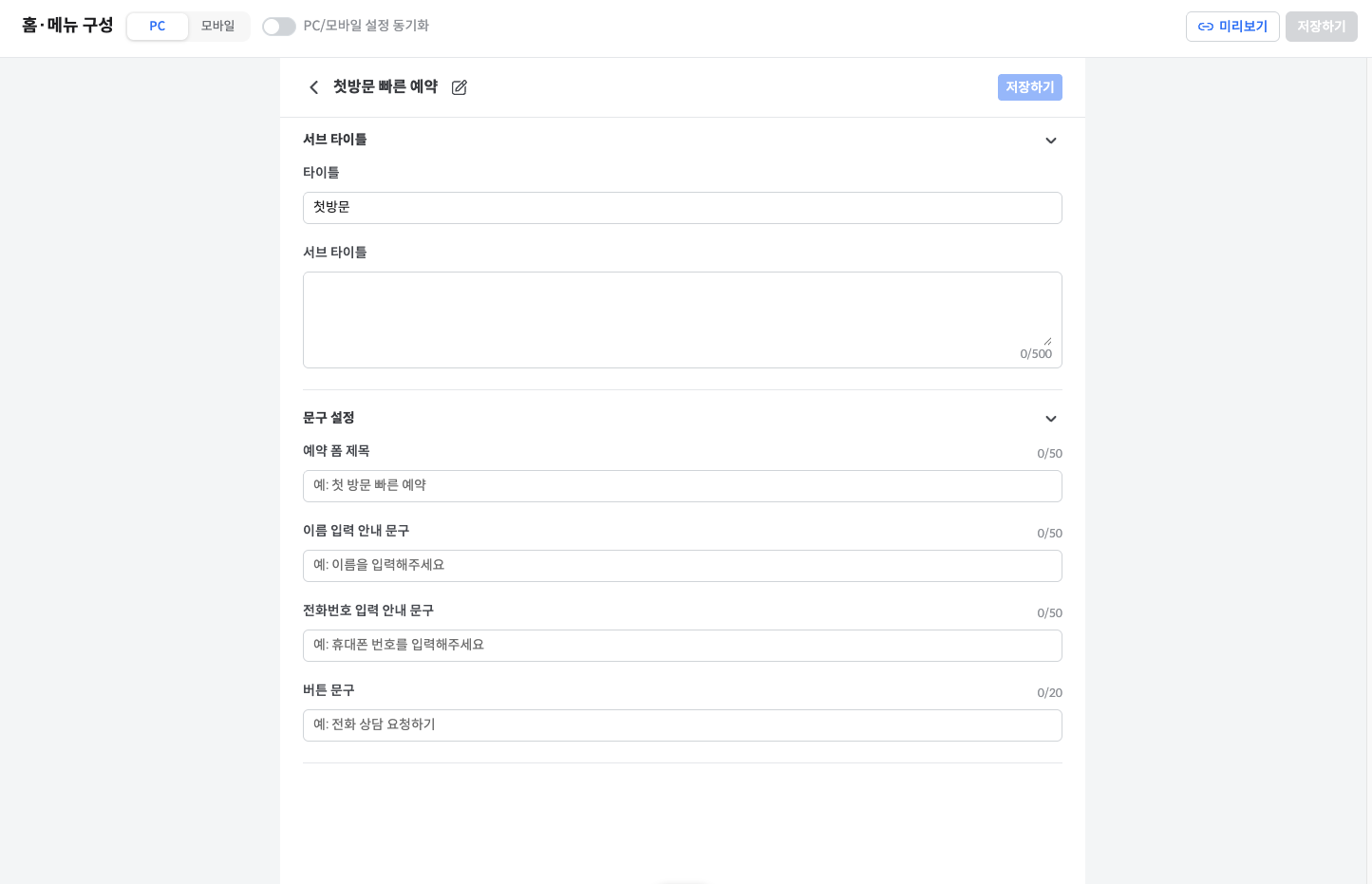Viewport: 1372px width, 884px height.
Task: Switch to the PC tab
Action: click(x=158, y=27)
